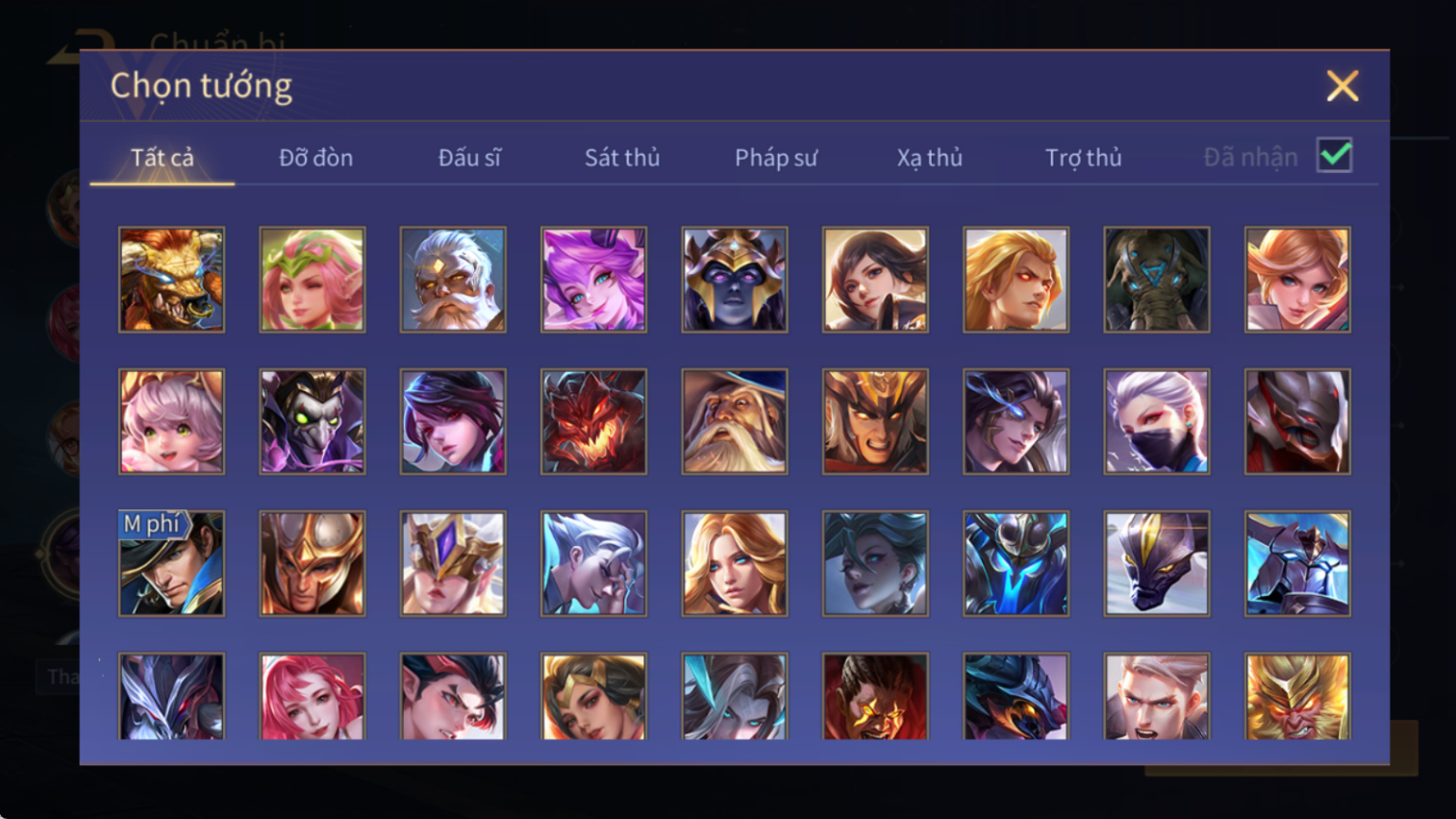
Task: Select the lion beast hero portrait
Action: [171, 280]
